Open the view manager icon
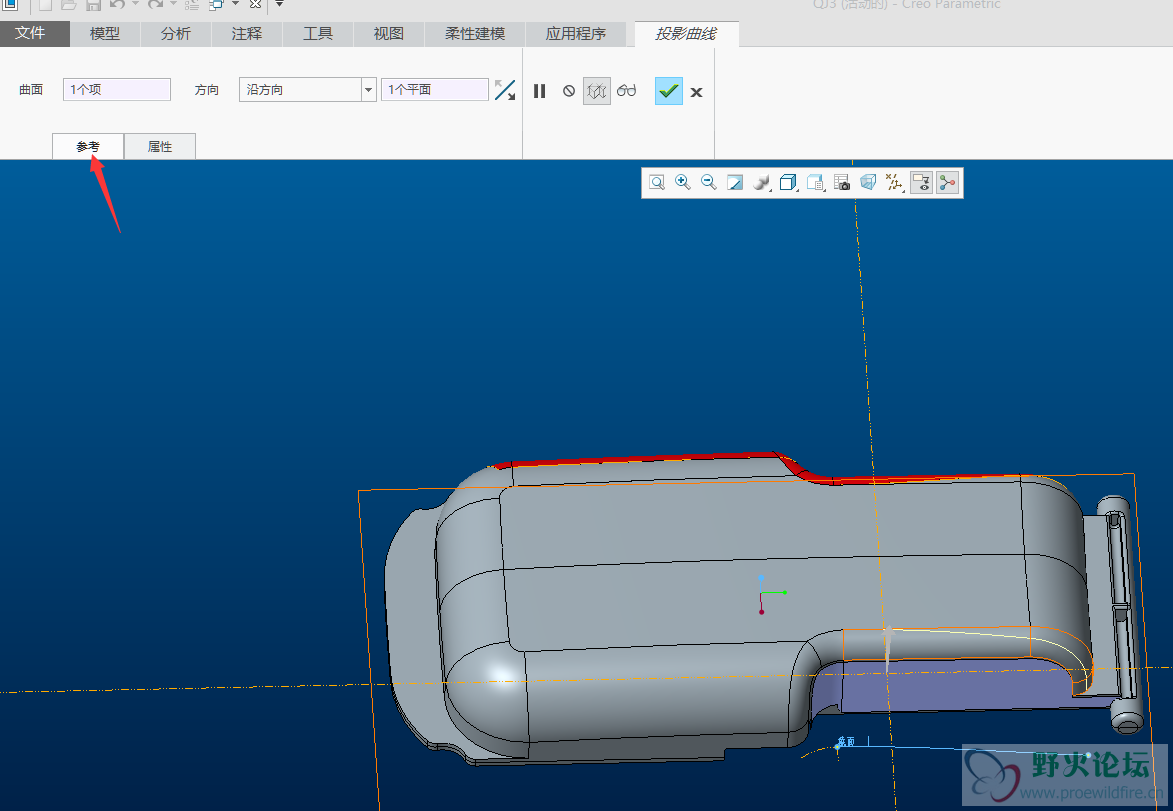 tap(815, 183)
